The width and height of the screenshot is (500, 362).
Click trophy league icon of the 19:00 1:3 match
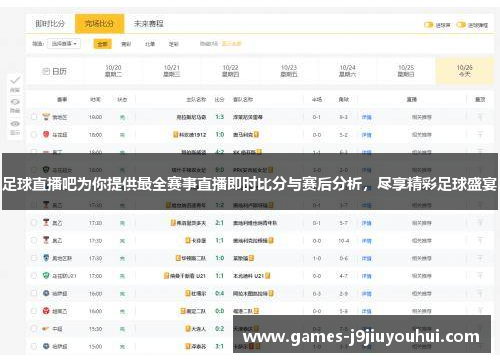pos(46,117)
